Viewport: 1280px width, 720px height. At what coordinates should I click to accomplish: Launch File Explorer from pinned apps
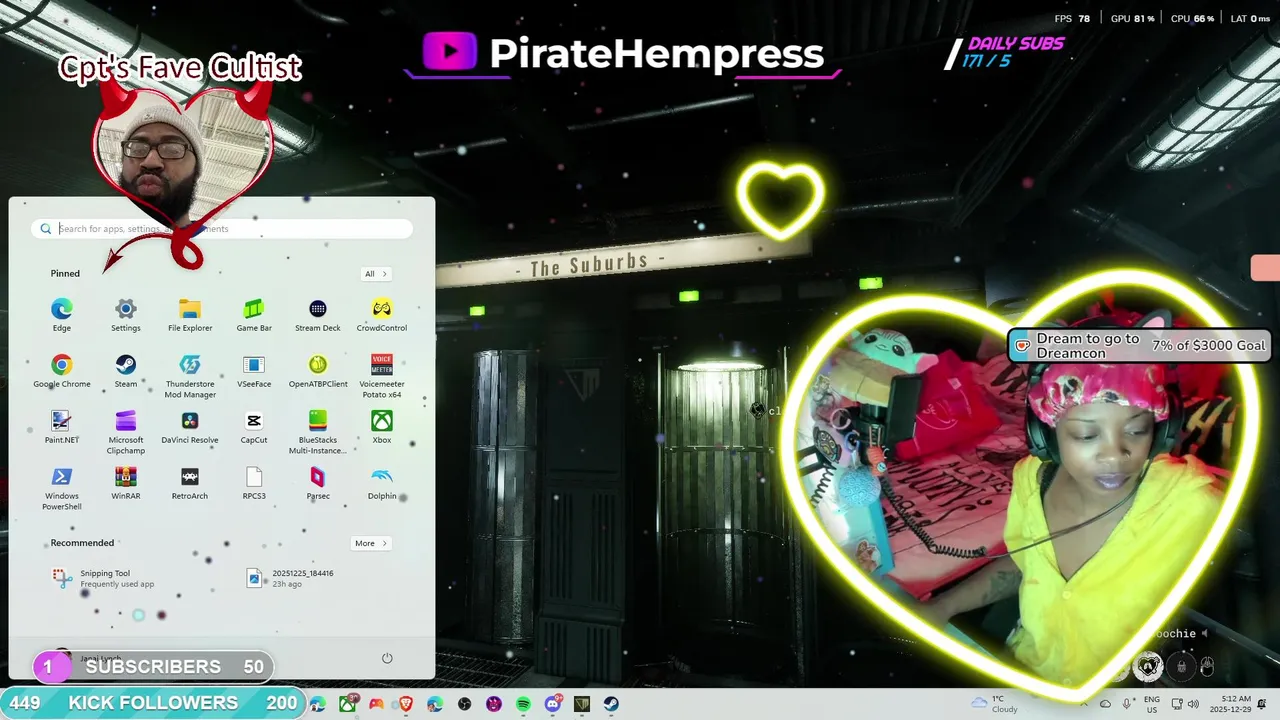point(190,315)
